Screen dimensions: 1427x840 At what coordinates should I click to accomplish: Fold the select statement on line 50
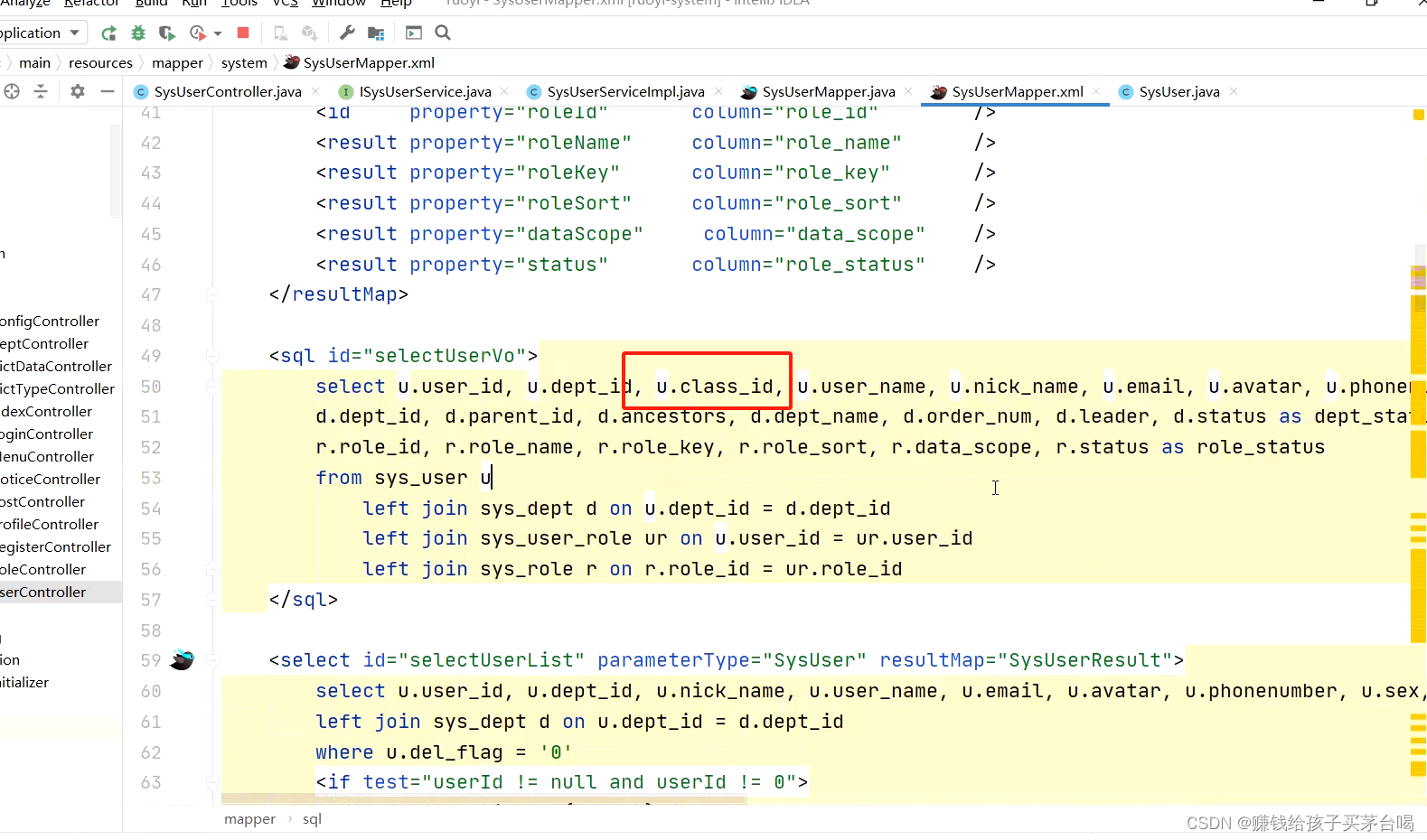[212, 387]
